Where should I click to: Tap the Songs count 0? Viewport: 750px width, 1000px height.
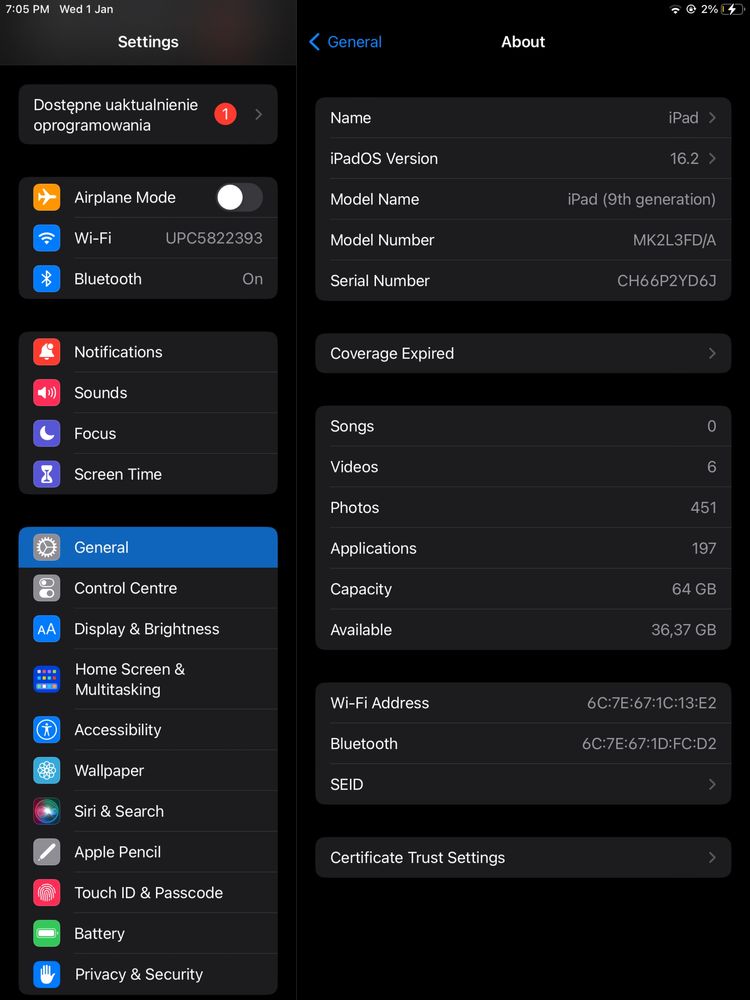click(x=712, y=426)
